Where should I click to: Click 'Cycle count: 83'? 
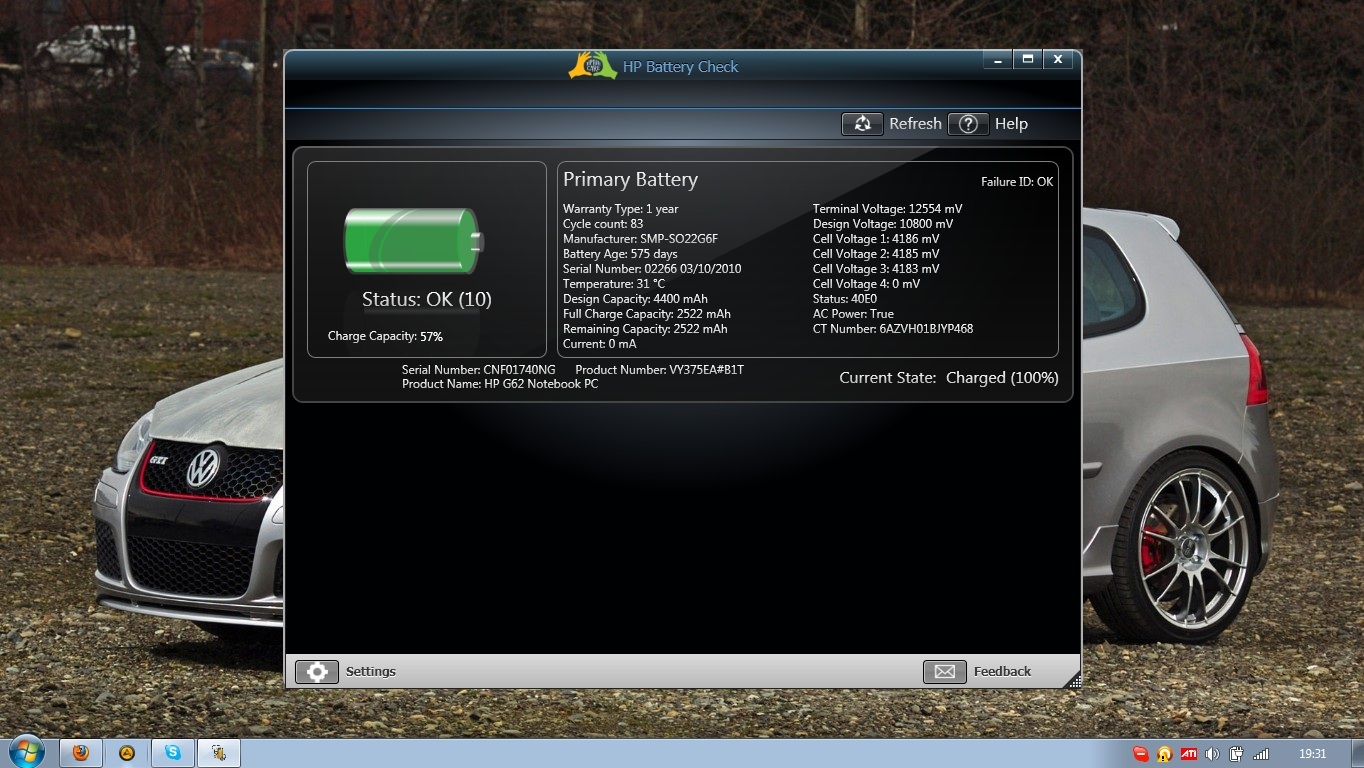(603, 224)
